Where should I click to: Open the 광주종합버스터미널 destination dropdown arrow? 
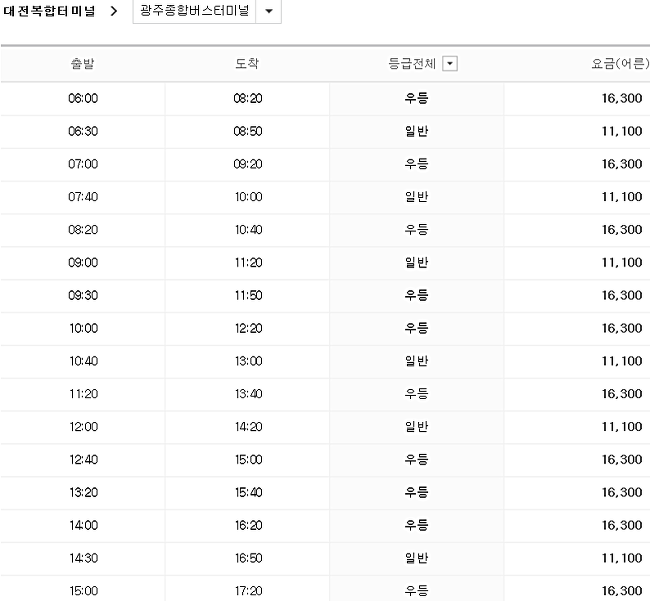[x=269, y=11]
